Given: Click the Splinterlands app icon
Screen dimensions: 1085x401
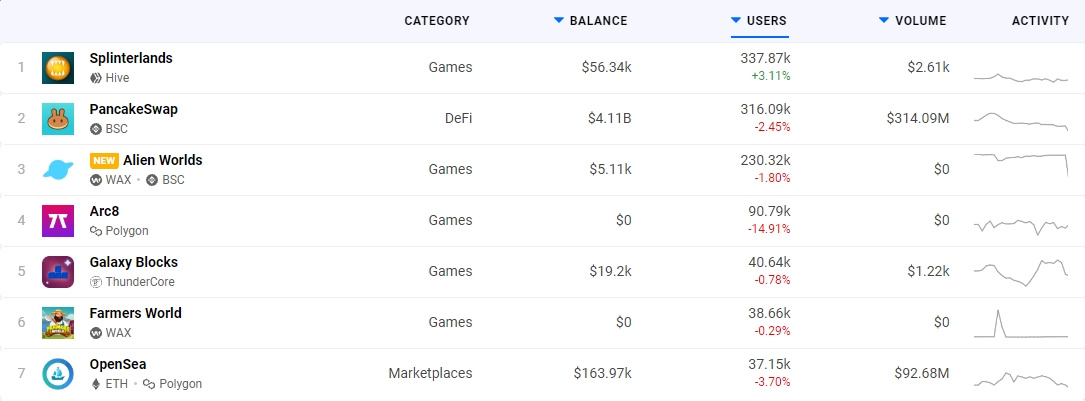Looking at the screenshot, I should click(x=58, y=68).
